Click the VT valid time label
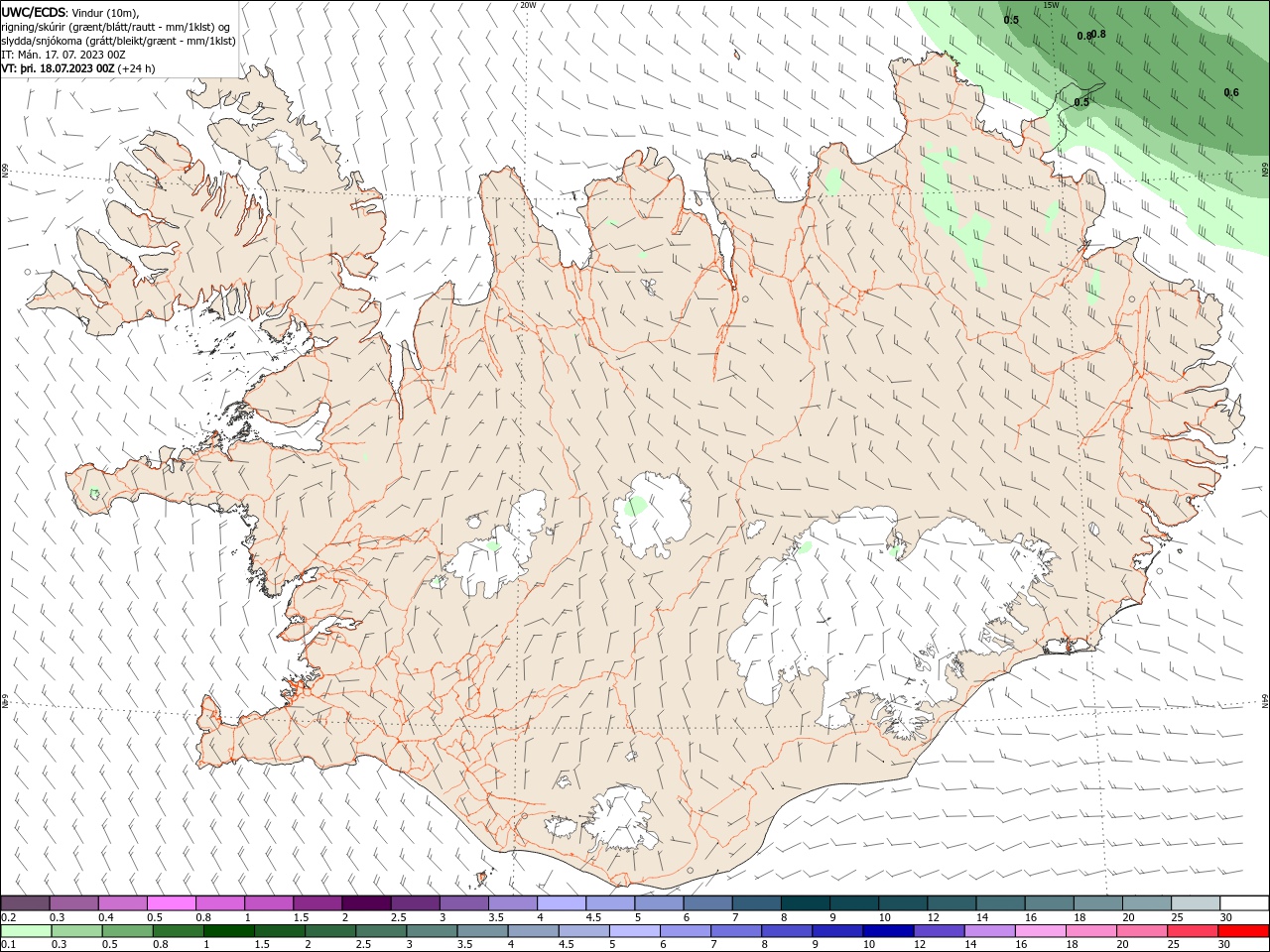Image resolution: width=1270 pixels, height=952 pixels. pyautogui.click(x=78, y=68)
